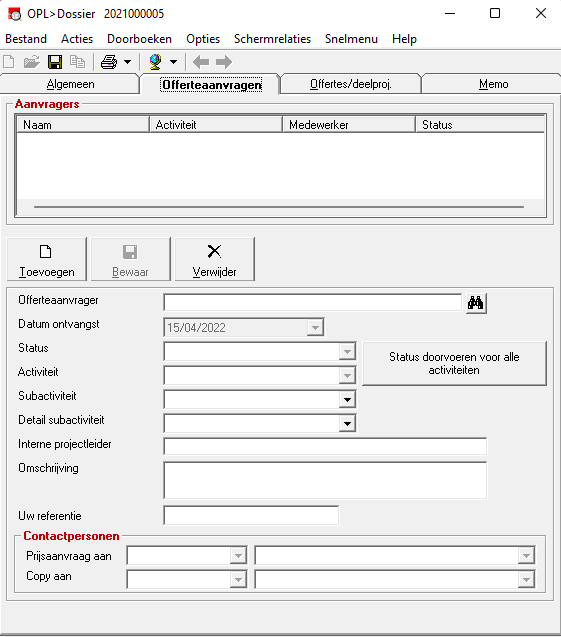Click the open folder toolbar icon
This screenshot has height=637, width=561.
pos(32,62)
